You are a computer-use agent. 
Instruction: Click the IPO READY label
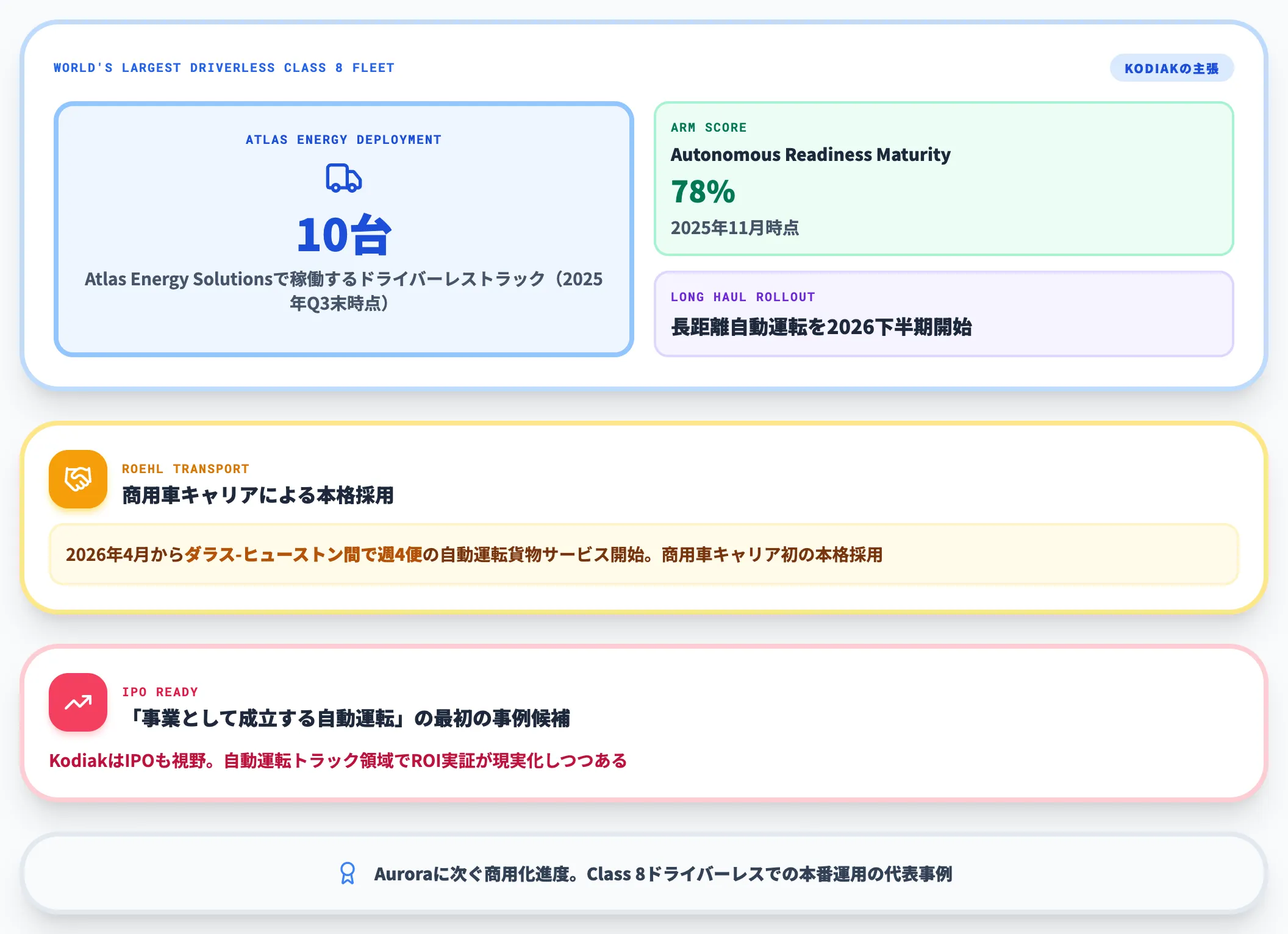coord(160,692)
